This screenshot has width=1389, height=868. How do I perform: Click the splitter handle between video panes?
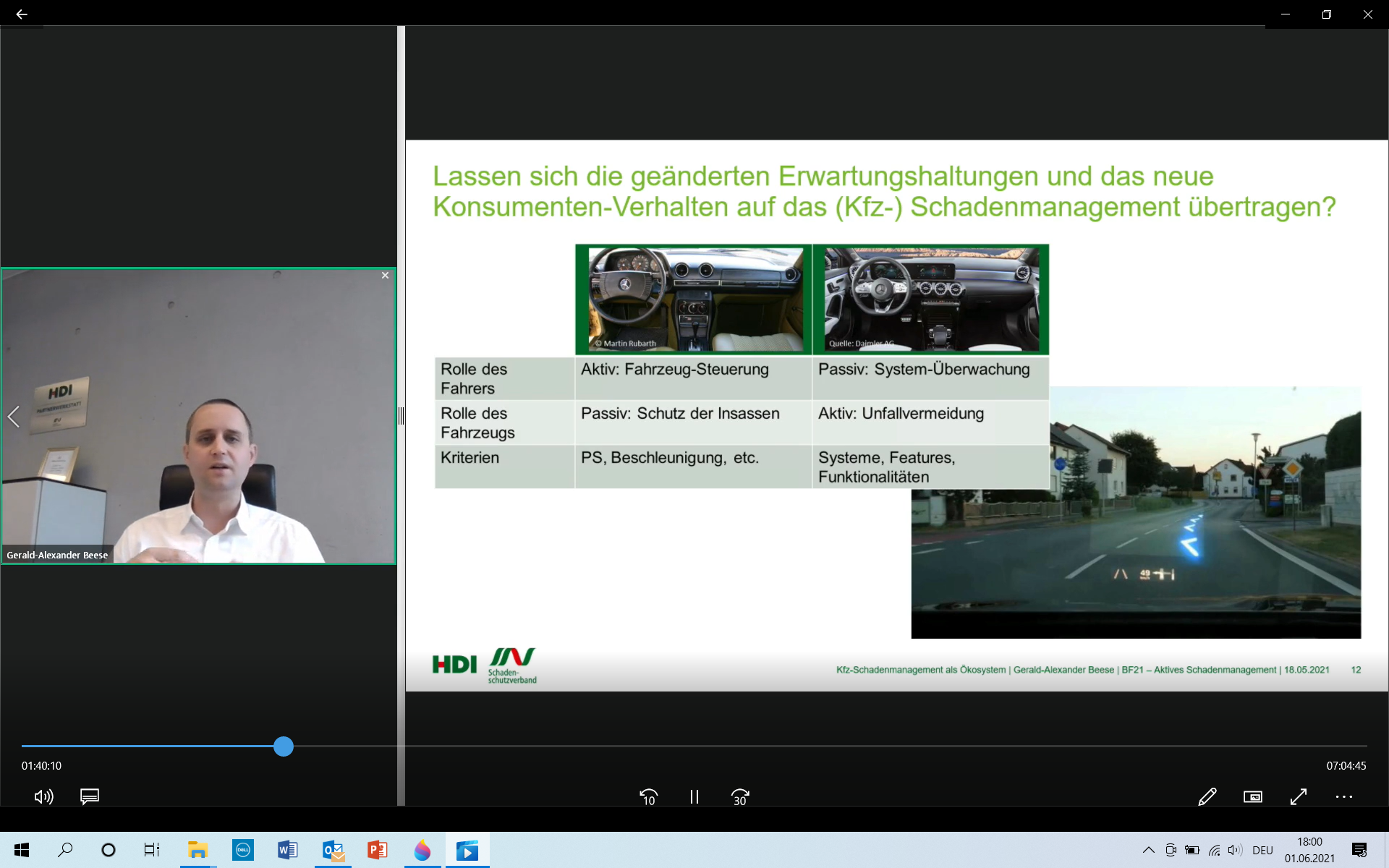point(401,416)
